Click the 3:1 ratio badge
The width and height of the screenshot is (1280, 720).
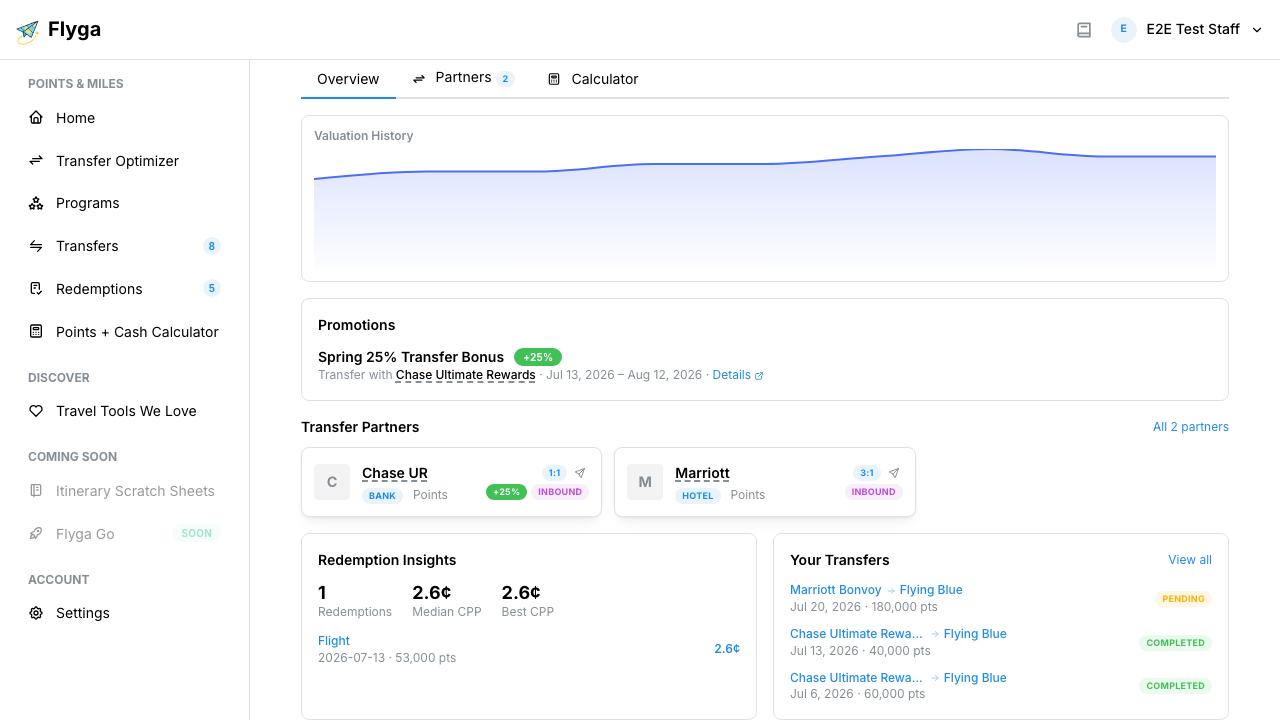867,473
